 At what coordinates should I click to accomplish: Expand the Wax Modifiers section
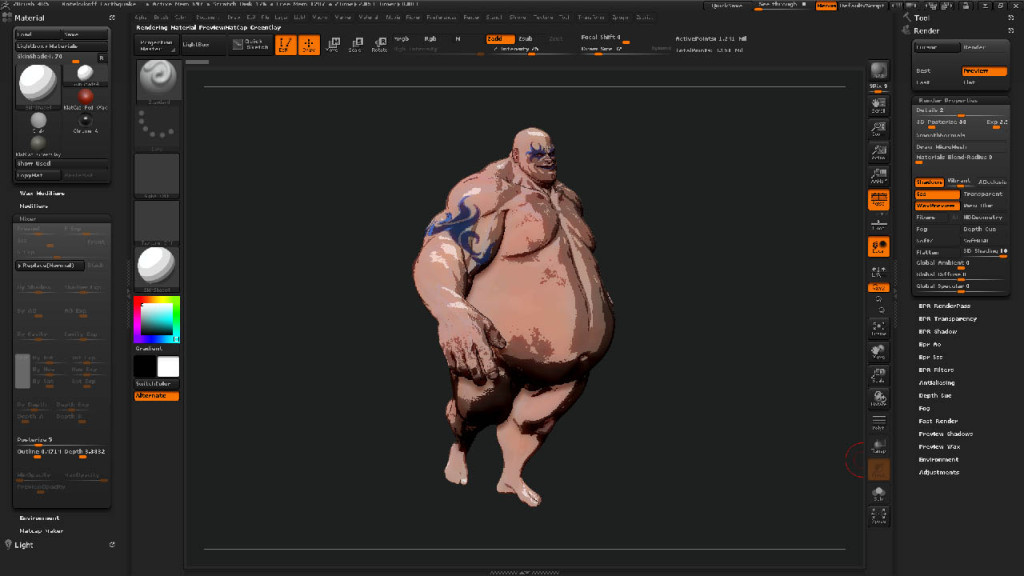tap(42, 193)
